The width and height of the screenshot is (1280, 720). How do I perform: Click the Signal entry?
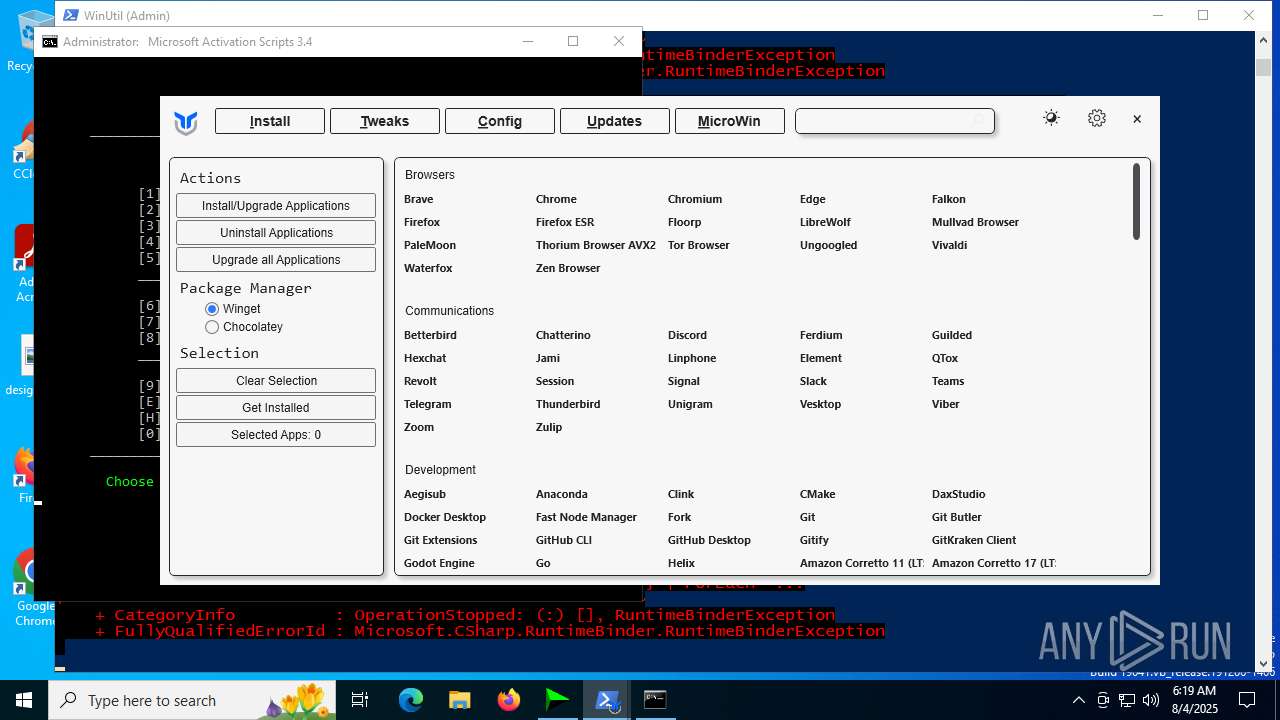pyautogui.click(x=684, y=381)
